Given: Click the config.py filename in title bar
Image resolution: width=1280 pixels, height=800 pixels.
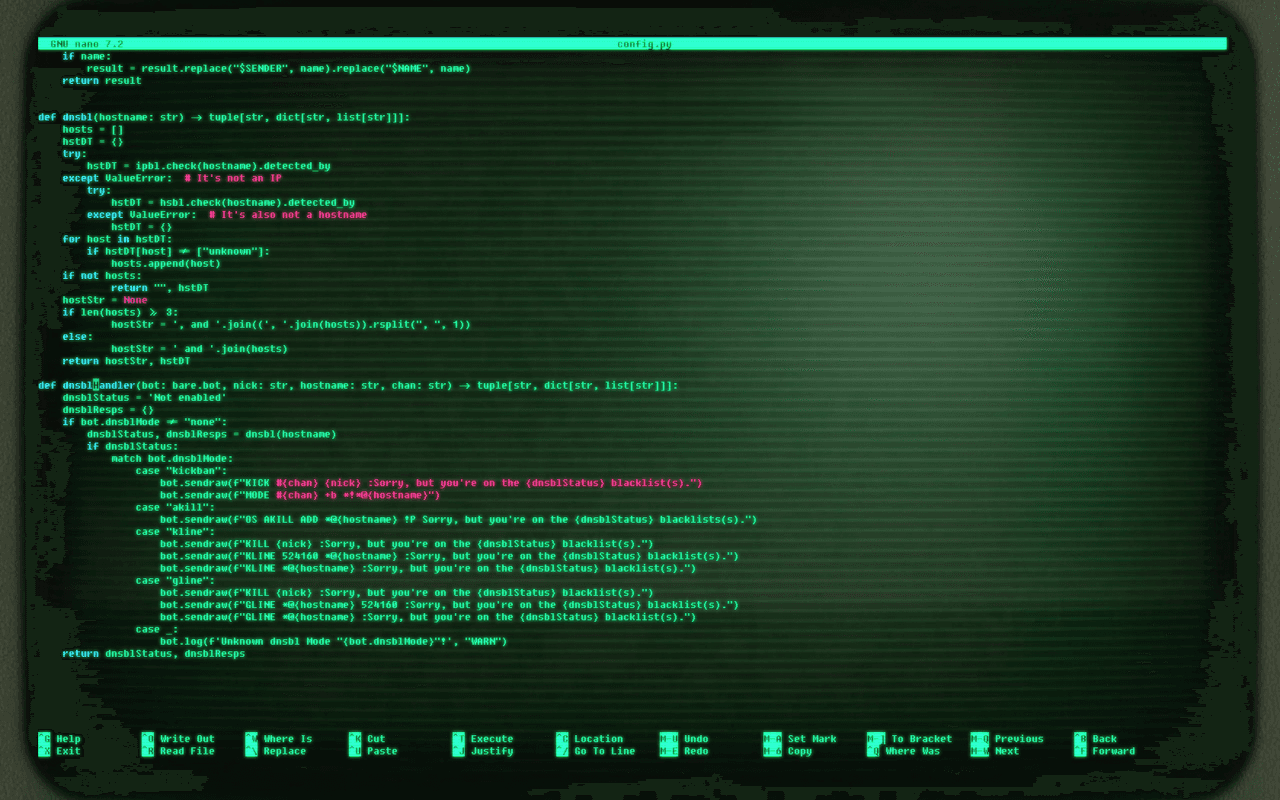Looking at the screenshot, I should click(x=644, y=44).
